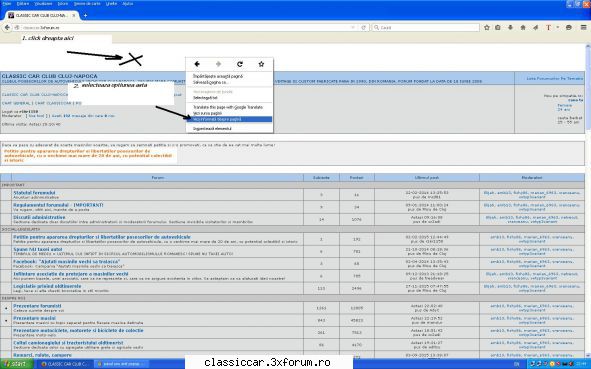Viewport: 591px width, 369px height.
Task: Open Prezentare forumisti forum link
Action: point(37,306)
